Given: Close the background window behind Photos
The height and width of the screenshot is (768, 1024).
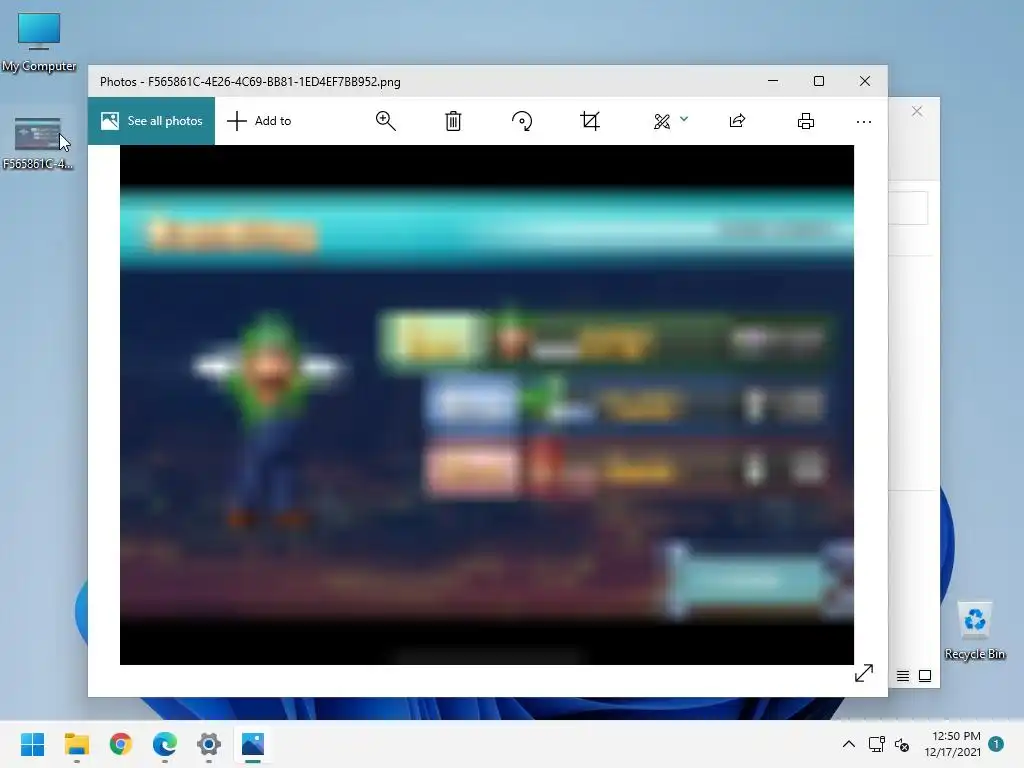Looking at the screenshot, I should [x=917, y=111].
